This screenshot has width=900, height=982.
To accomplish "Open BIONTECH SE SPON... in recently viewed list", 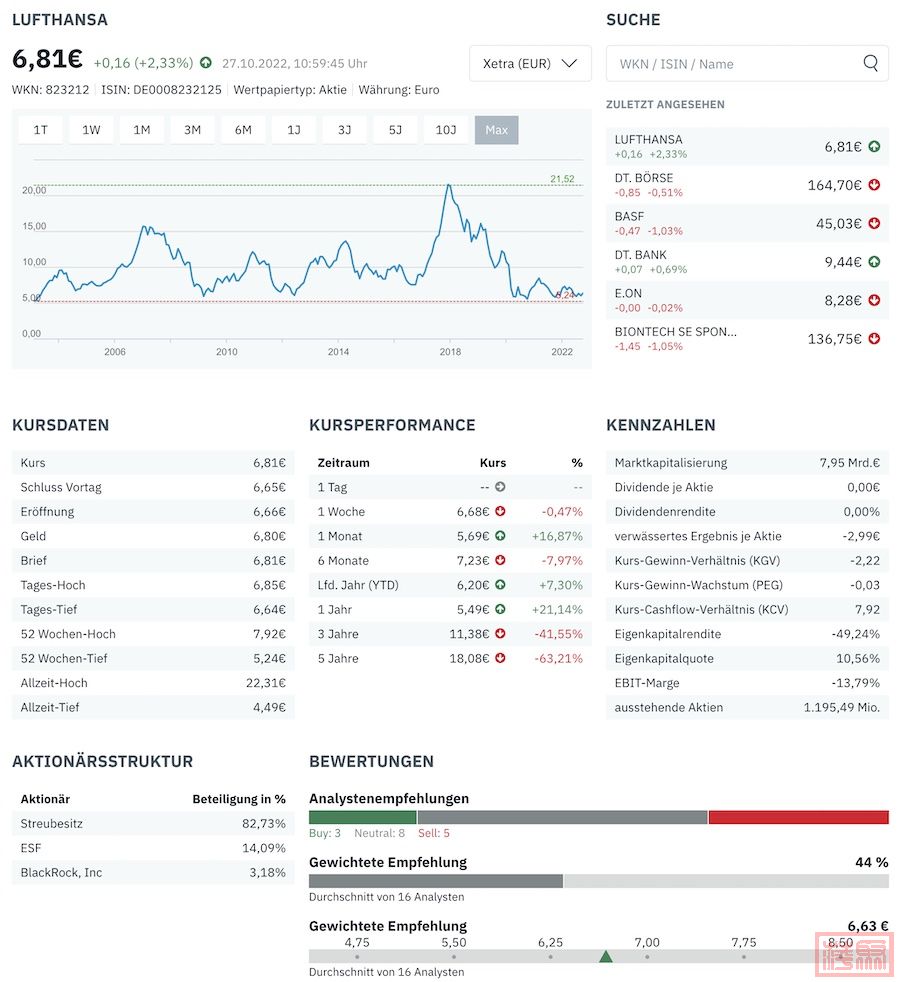I will point(747,339).
